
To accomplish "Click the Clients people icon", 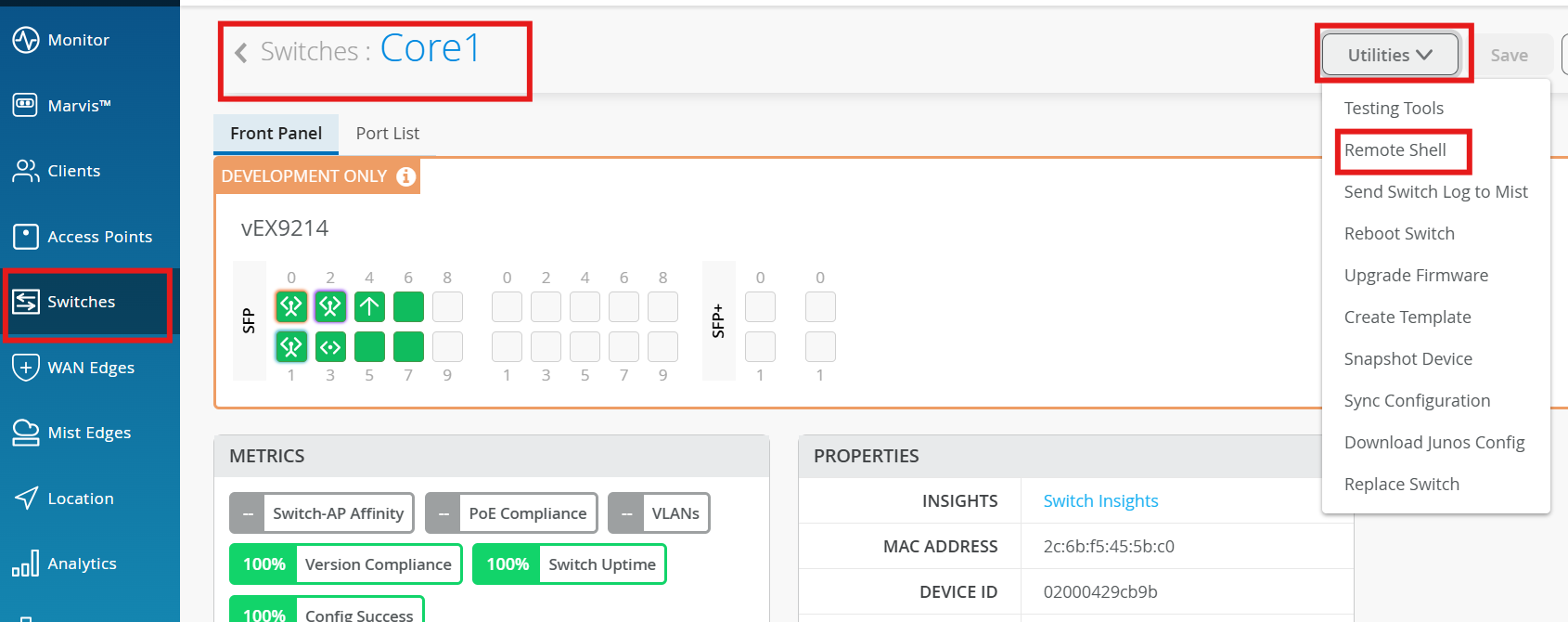I will click(x=25, y=171).
